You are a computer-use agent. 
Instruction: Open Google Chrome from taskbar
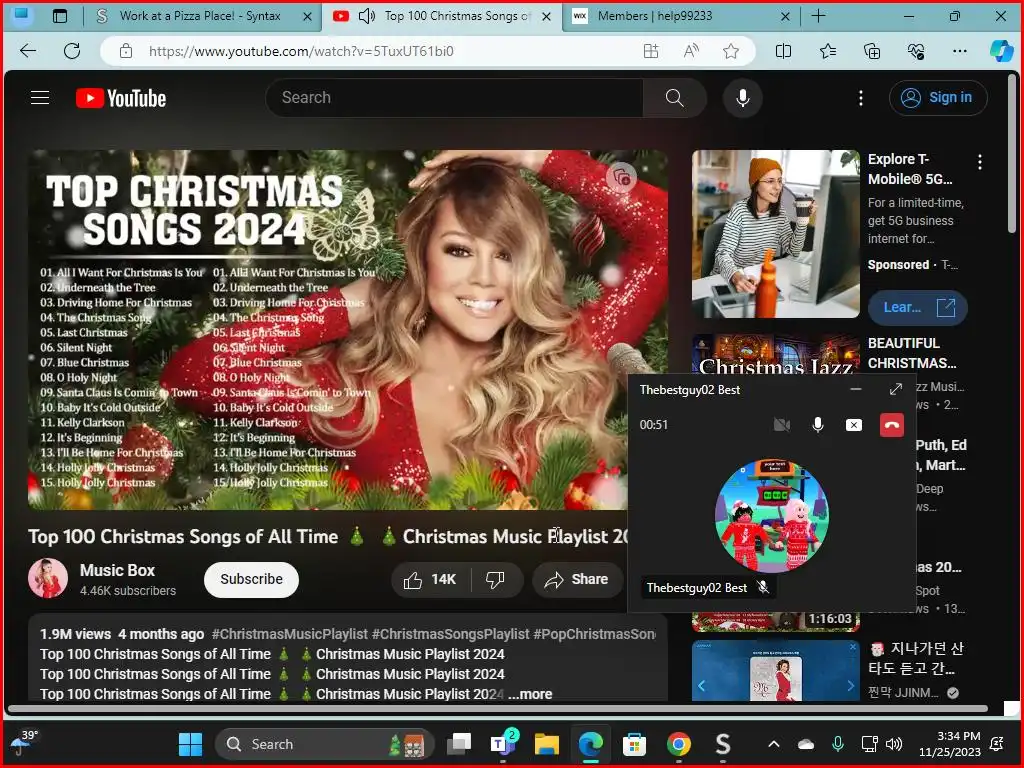pyautogui.click(x=679, y=744)
